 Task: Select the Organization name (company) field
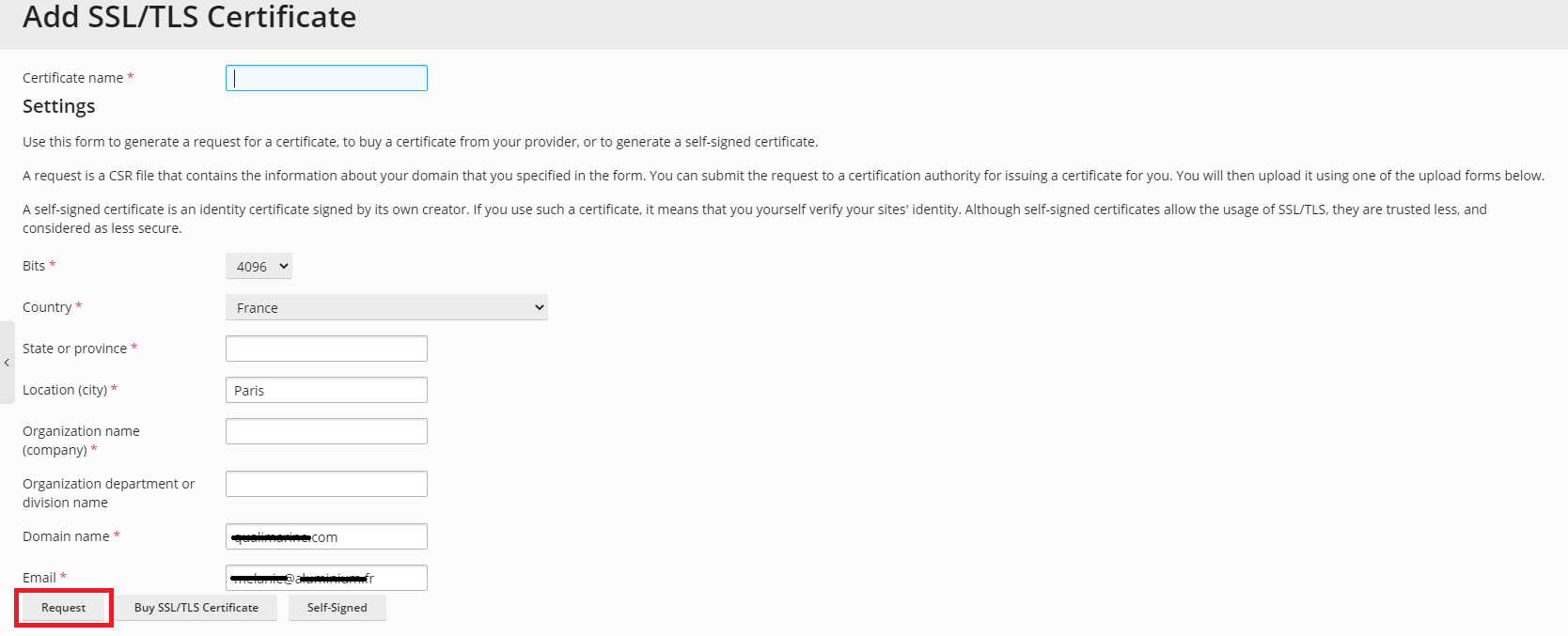[x=326, y=431]
